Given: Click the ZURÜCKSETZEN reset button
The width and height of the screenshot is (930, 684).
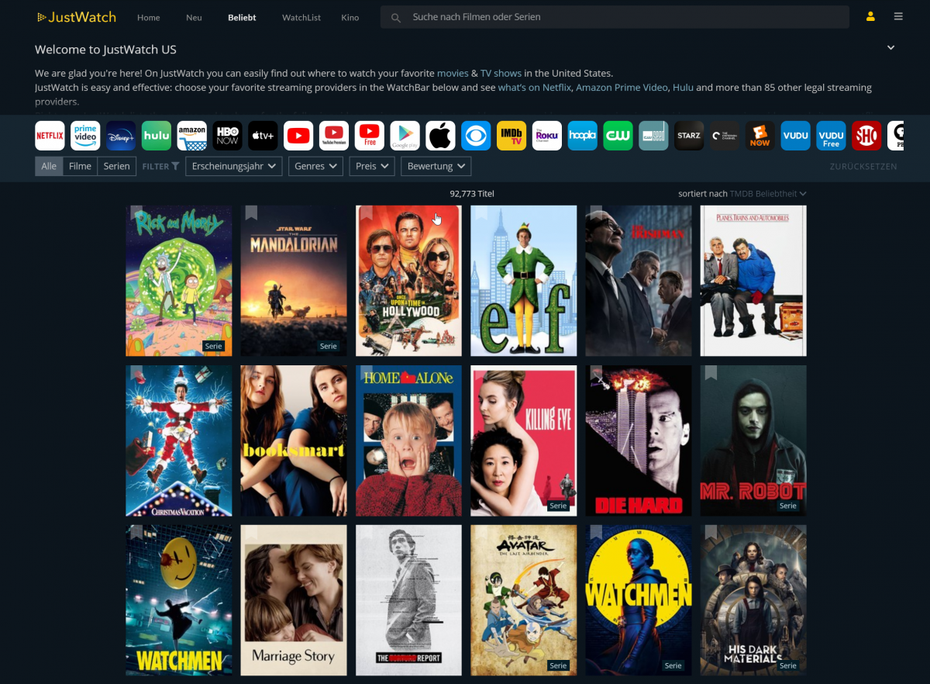Looking at the screenshot, I should click(863, 167).
